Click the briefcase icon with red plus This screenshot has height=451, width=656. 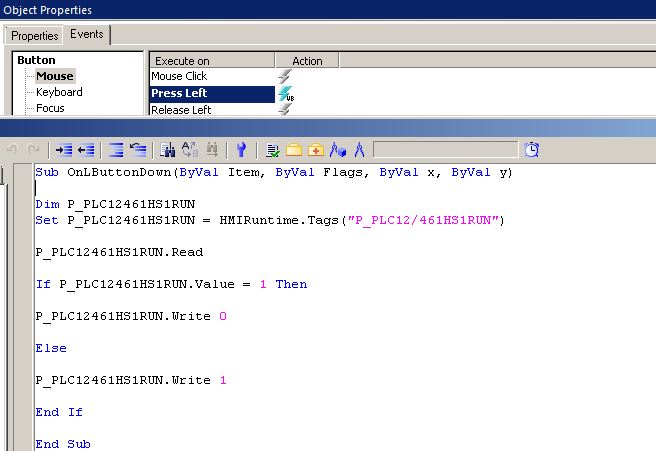click(316, 150)
